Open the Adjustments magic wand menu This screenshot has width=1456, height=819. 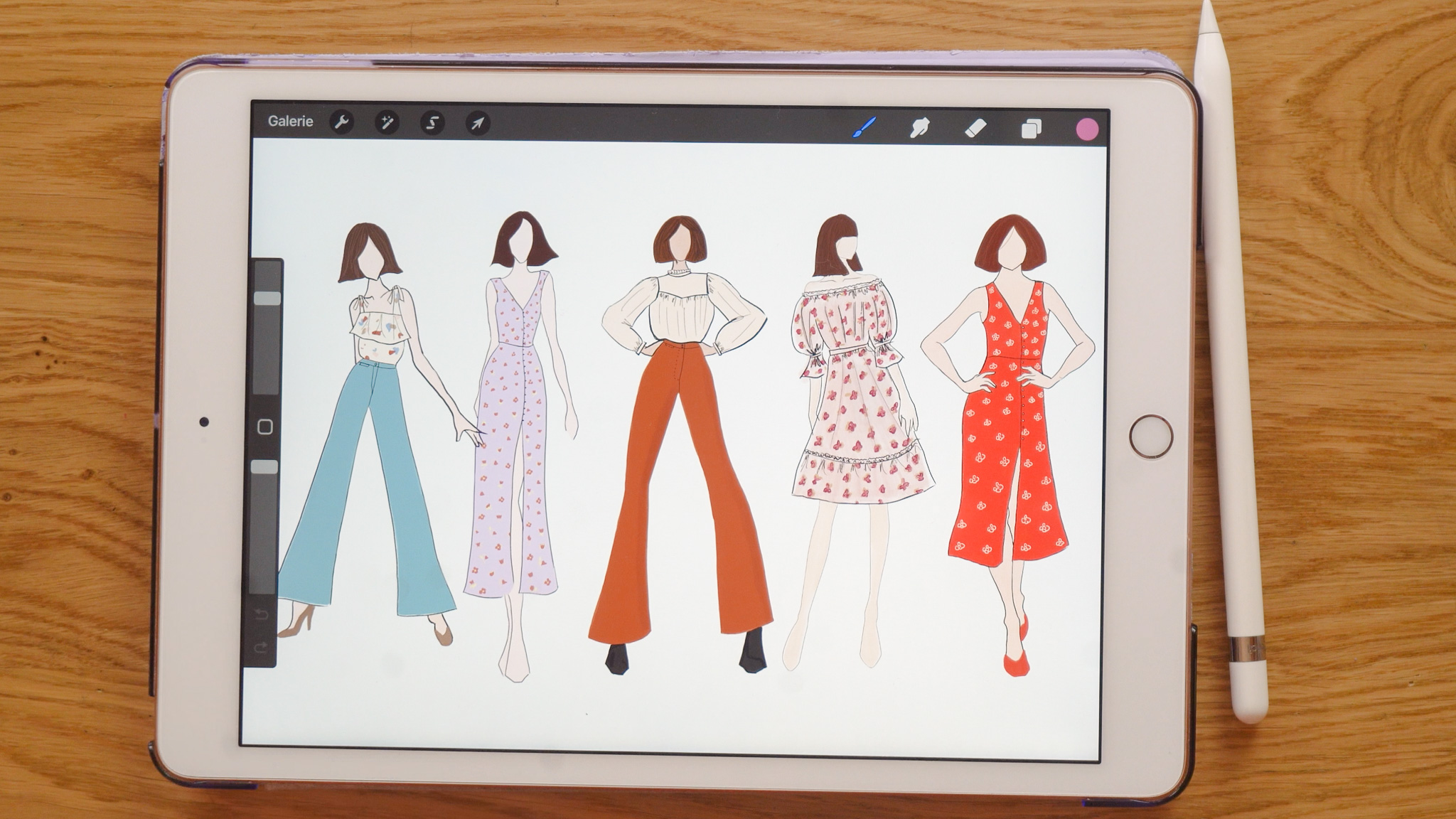point(387,123)
